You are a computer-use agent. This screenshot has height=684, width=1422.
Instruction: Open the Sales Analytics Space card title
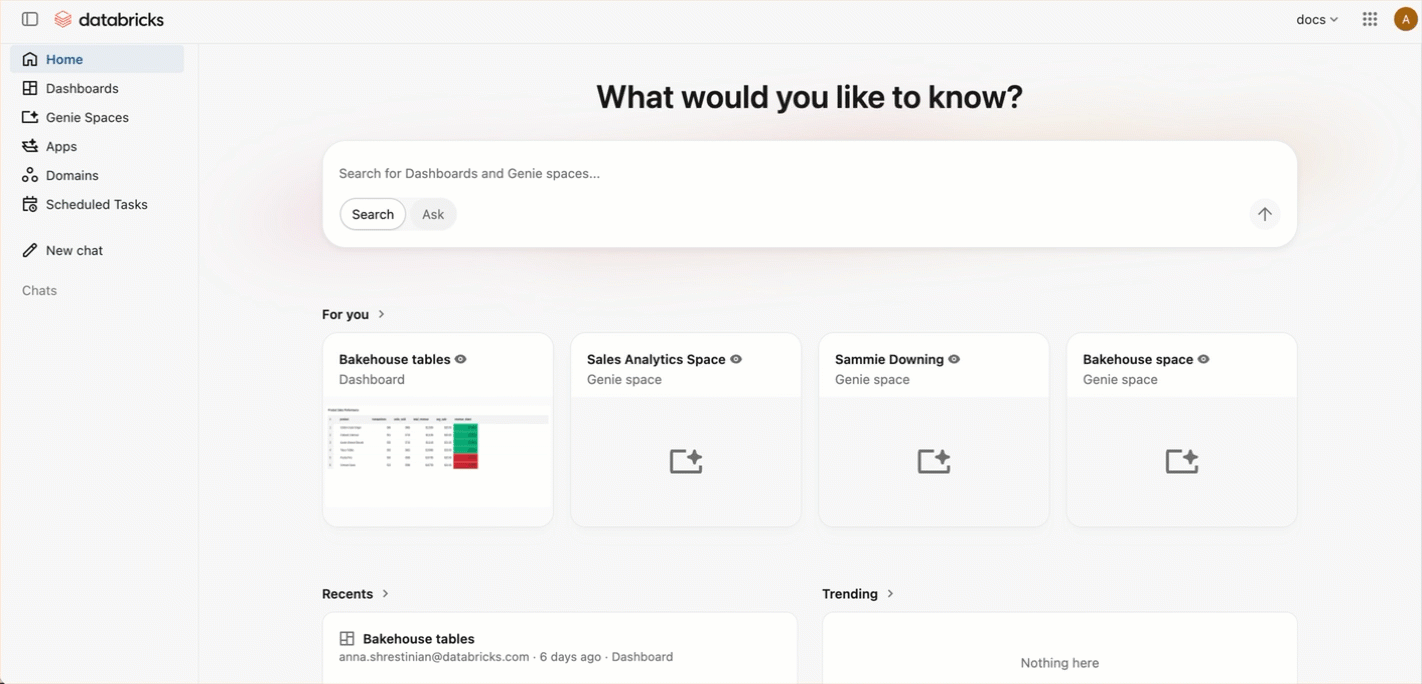656,359
